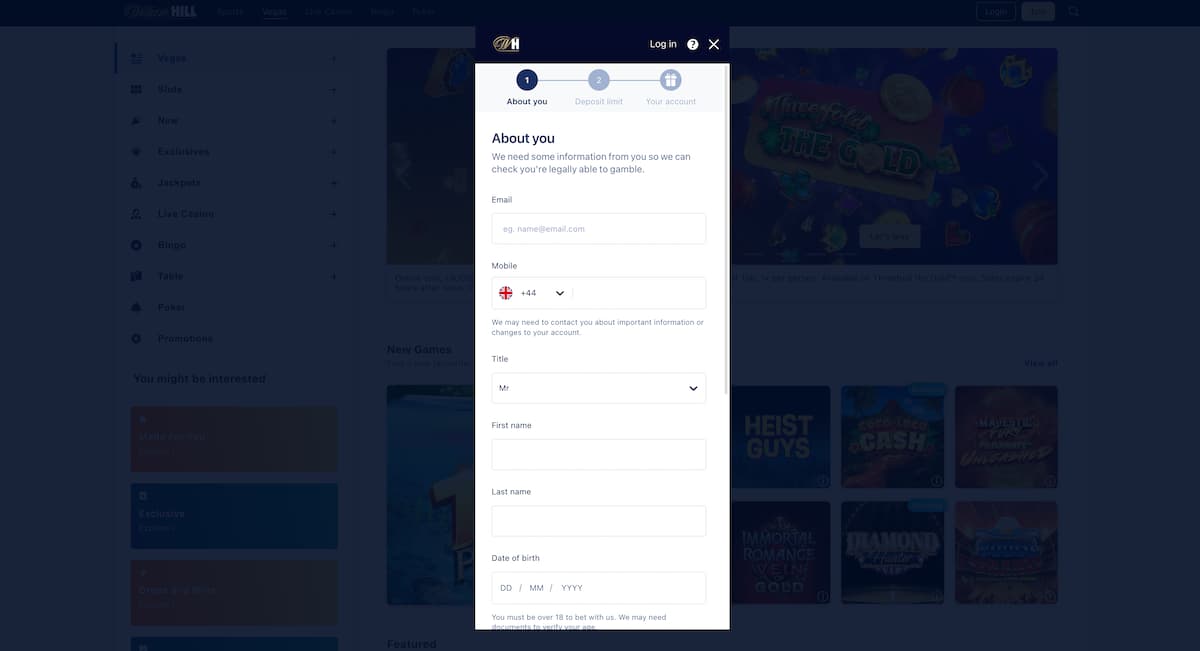Click the DD day field in Date of birth
The width and height of the screenshot is (1200, 651).
tap(506, 588)
